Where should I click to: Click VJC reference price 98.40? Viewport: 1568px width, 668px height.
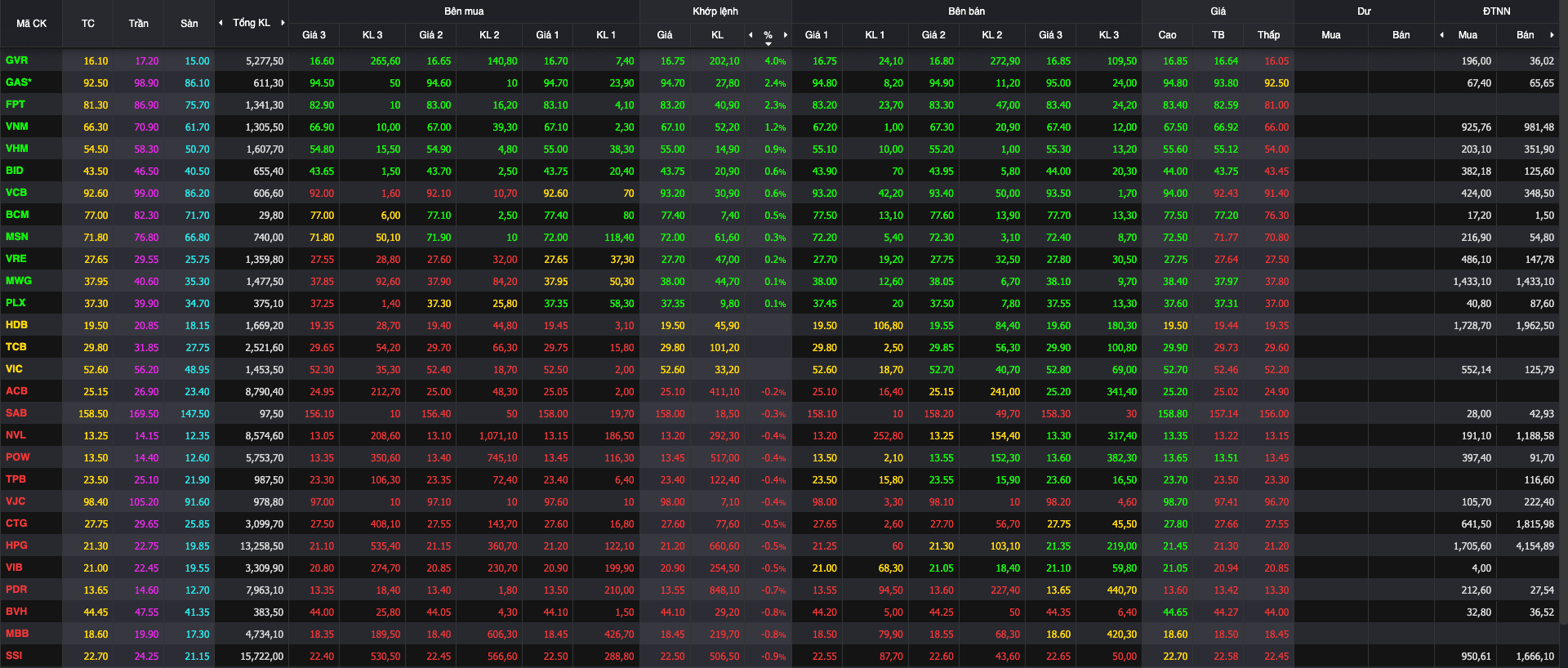click(x=96, y=502)
